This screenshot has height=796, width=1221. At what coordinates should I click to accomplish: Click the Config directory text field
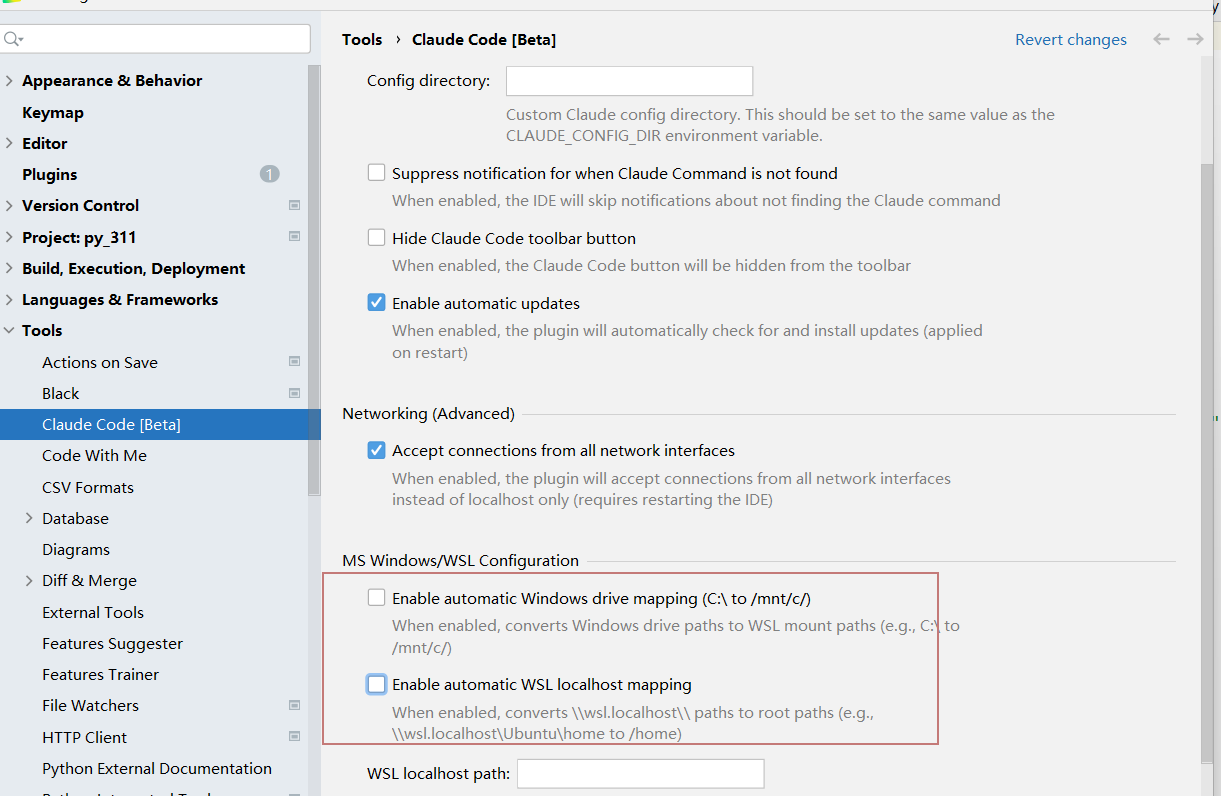point(629,80)
